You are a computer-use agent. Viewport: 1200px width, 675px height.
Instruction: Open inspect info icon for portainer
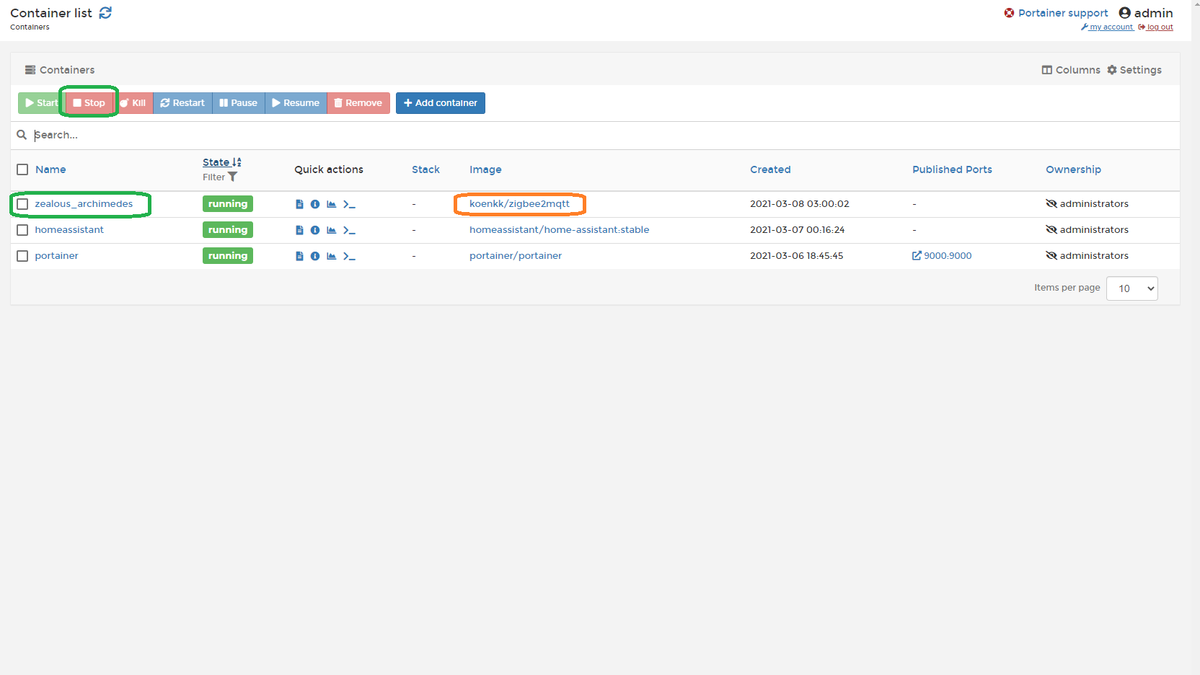click(315, 256)
